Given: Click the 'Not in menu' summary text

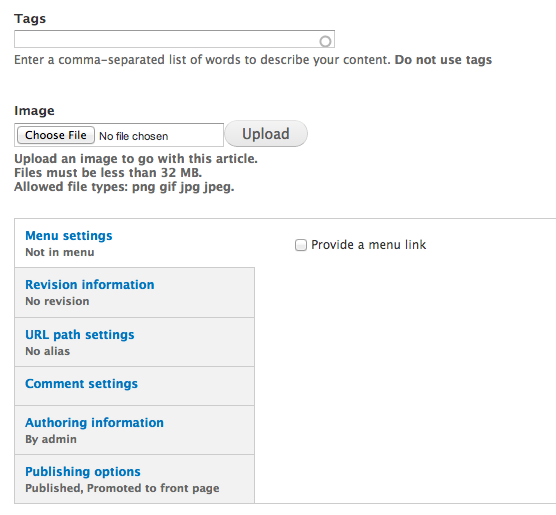Looking at the screenshot, I should (60, 252).
